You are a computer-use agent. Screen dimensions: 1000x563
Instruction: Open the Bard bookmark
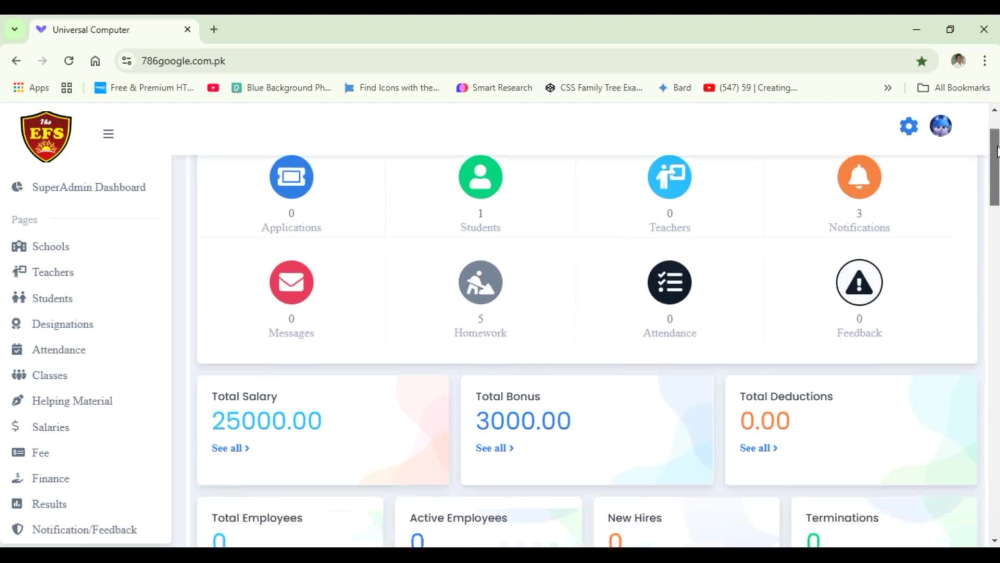click(674, 87)
